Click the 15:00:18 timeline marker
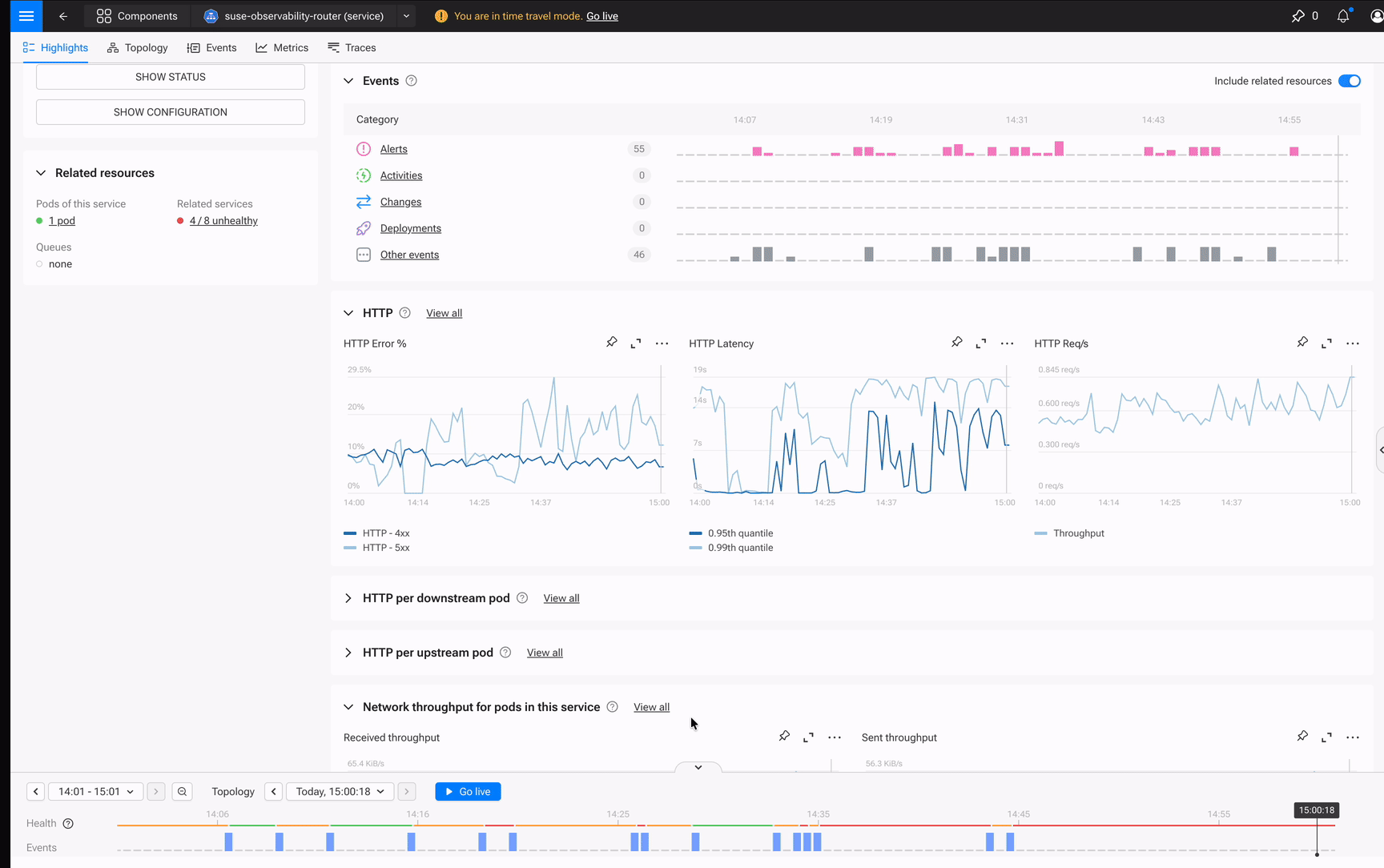This screenshot has width=1384, height=868. coord(1316,810)
